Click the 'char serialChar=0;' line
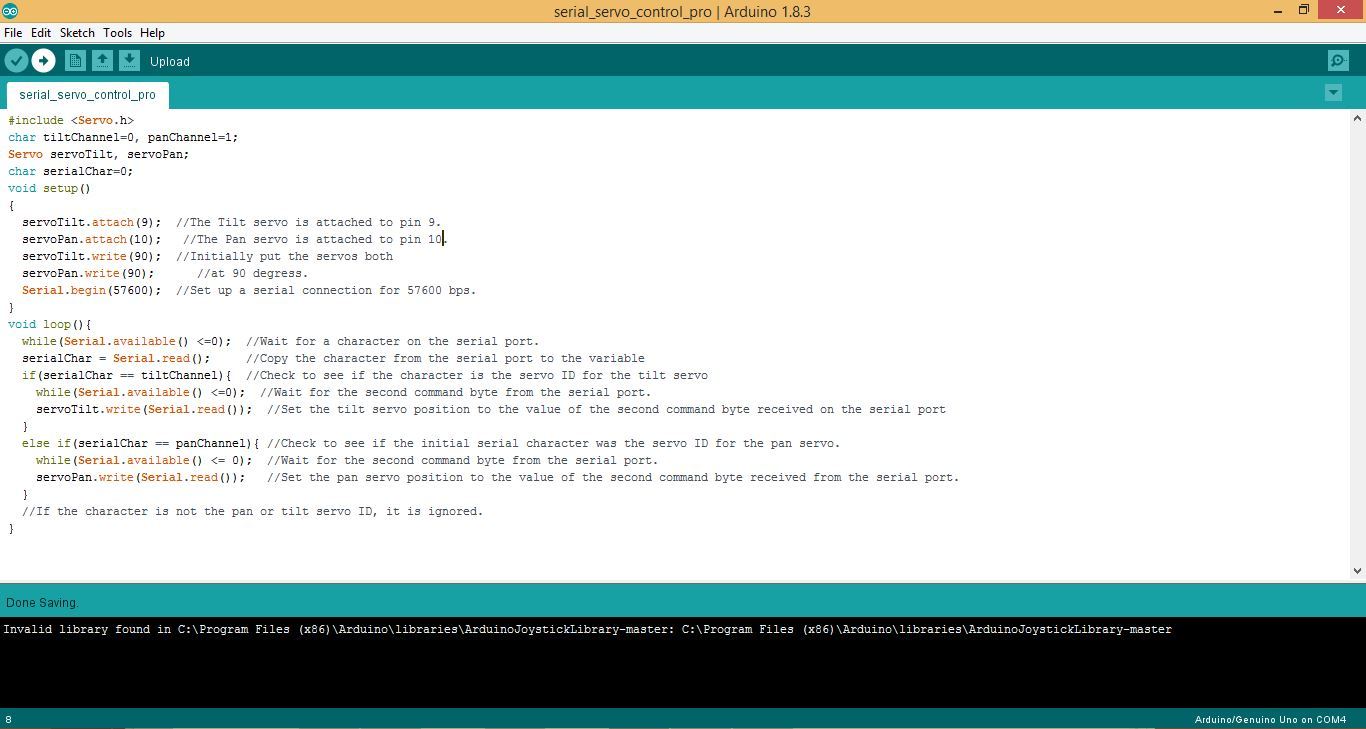The height and width of the screenshot is (729, 1366). click(x=70, y=171)
